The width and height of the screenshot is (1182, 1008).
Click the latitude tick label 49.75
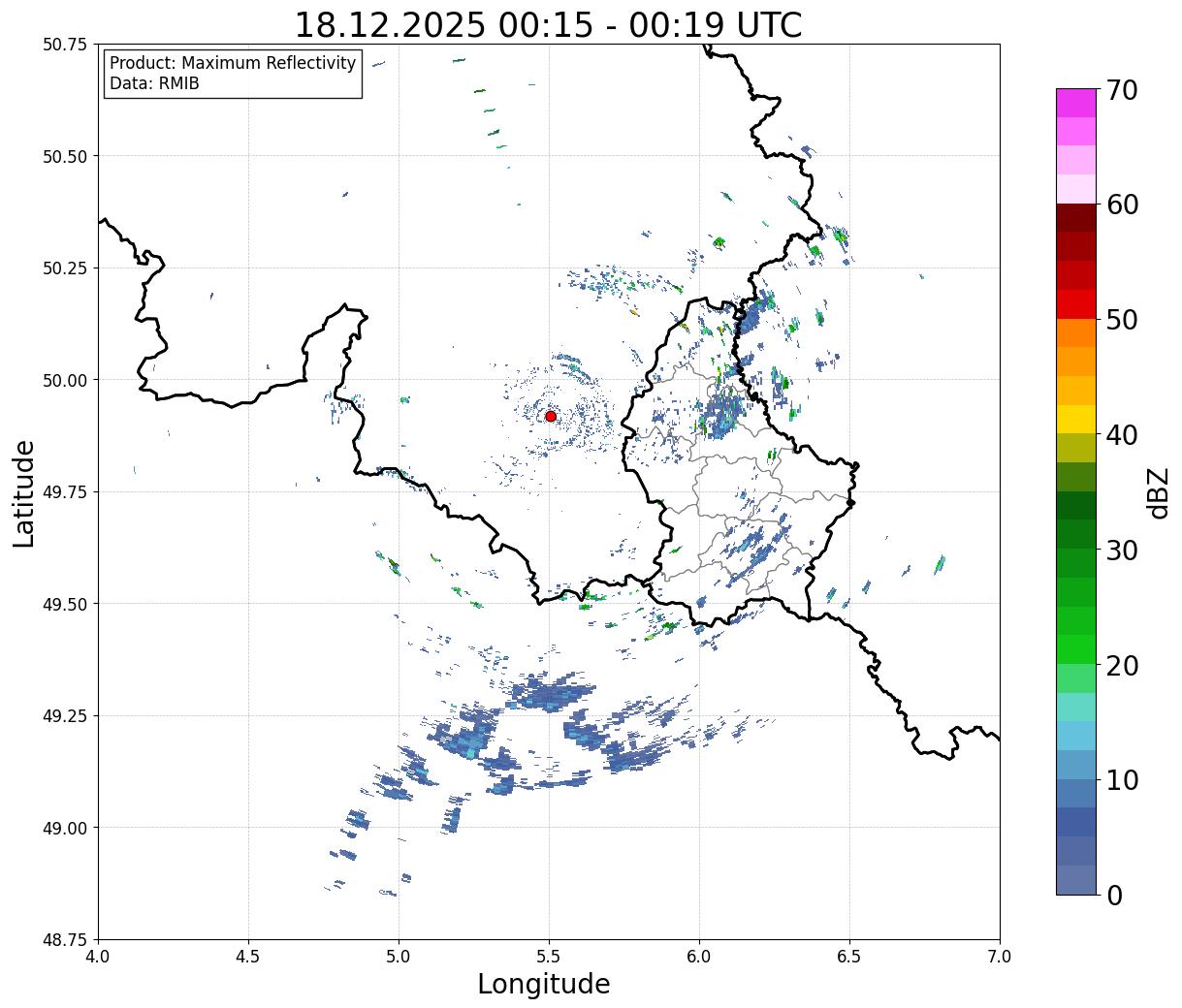65,492
